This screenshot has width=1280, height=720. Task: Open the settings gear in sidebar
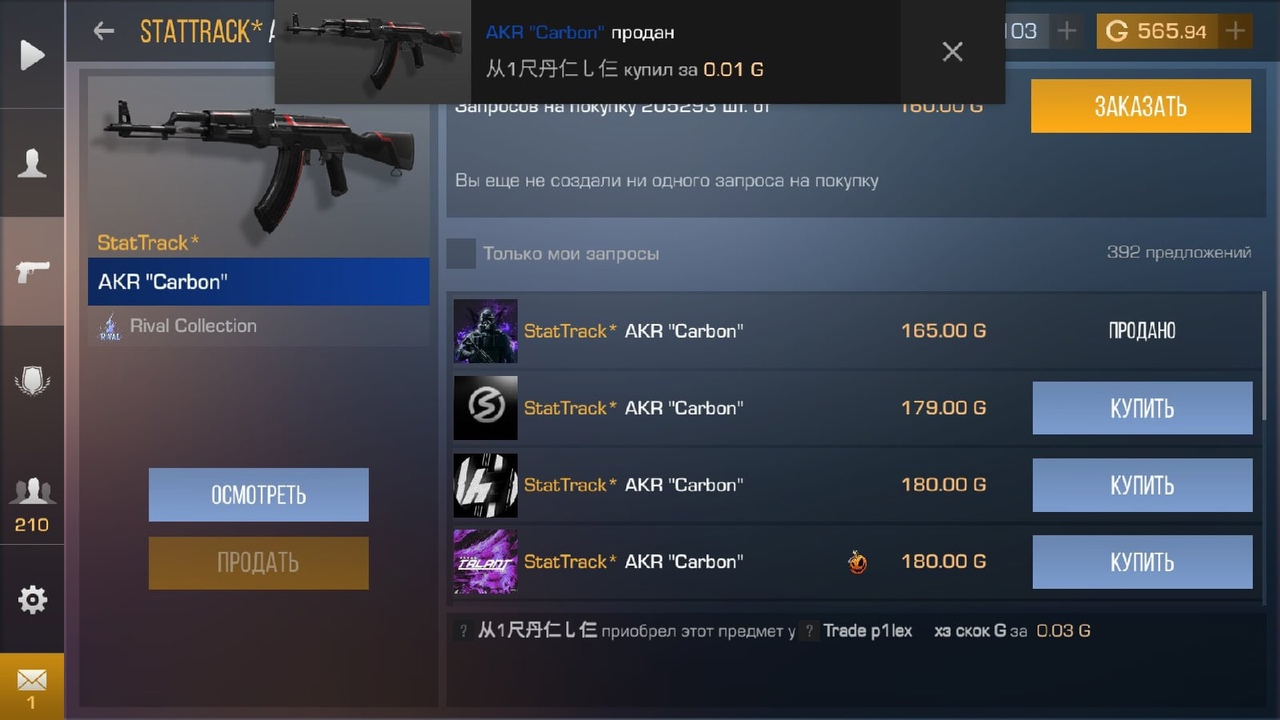point(32,599)
